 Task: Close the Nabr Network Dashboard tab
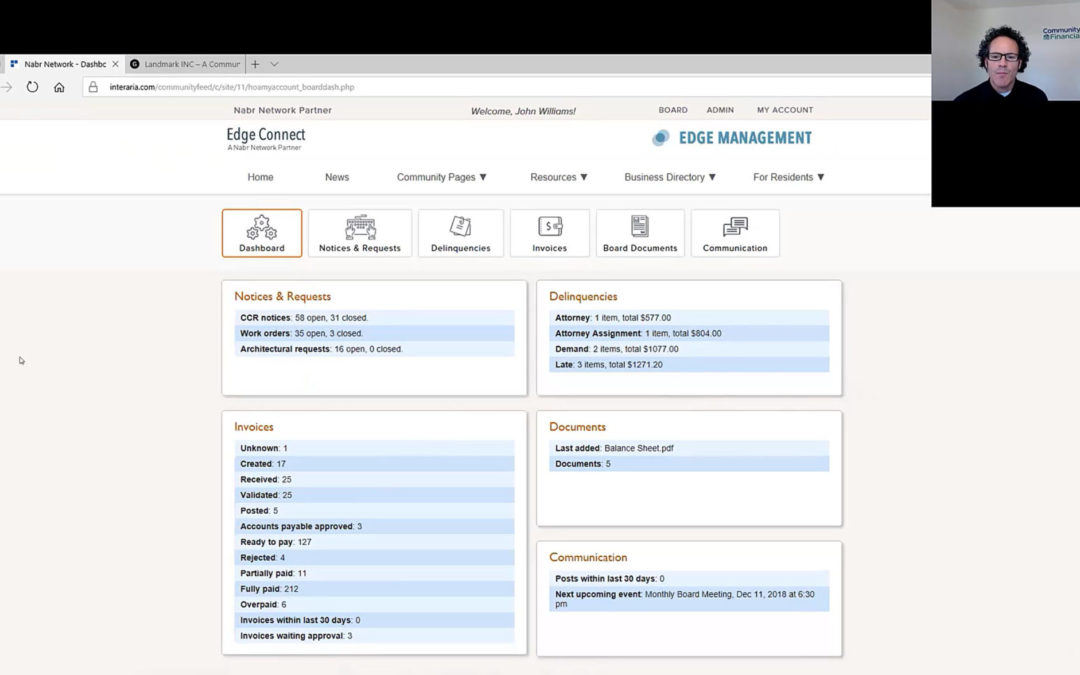tap(115, 64)
